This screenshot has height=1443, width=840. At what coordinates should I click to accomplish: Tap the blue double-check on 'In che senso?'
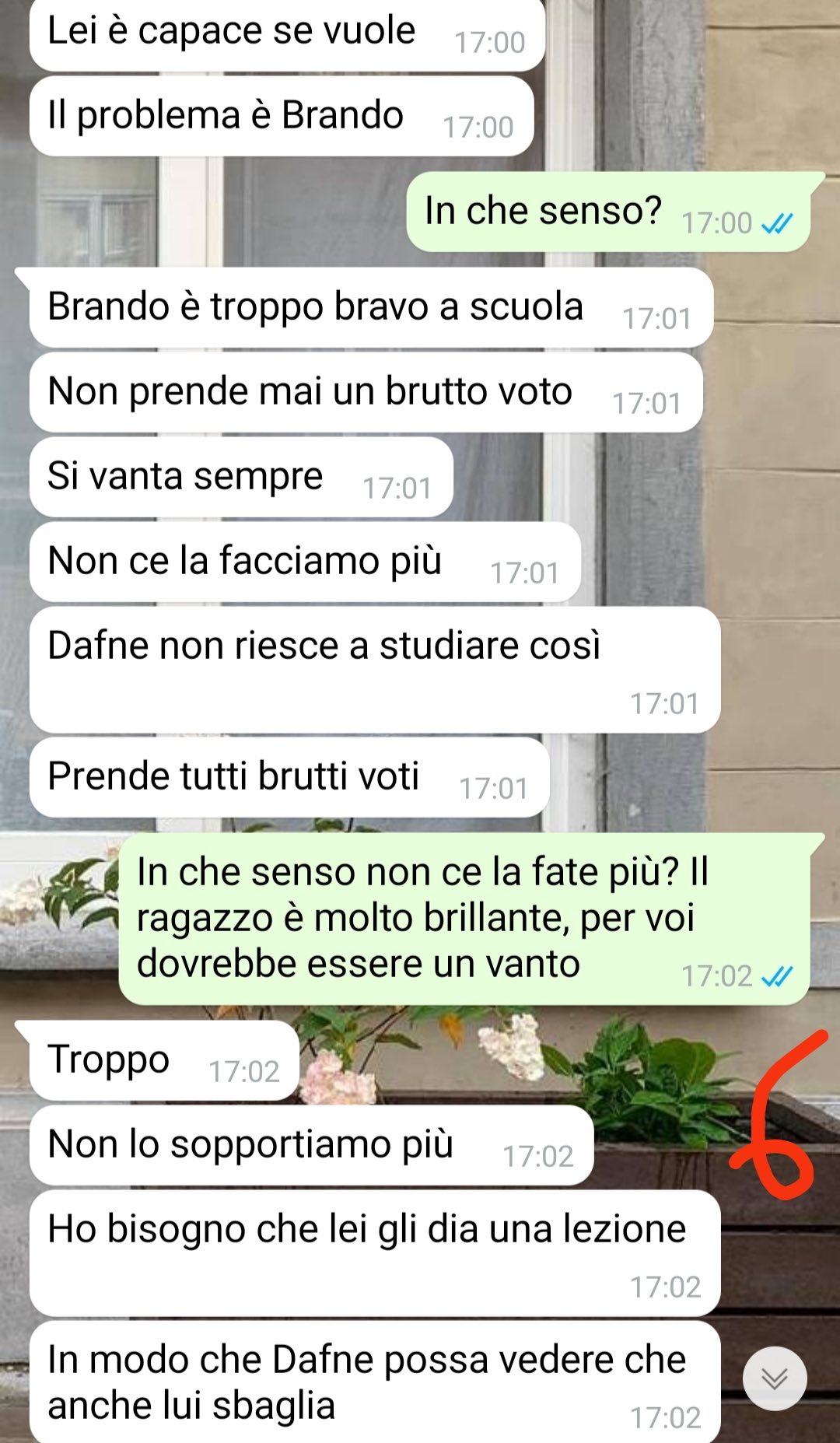click(x=776, y=223)
